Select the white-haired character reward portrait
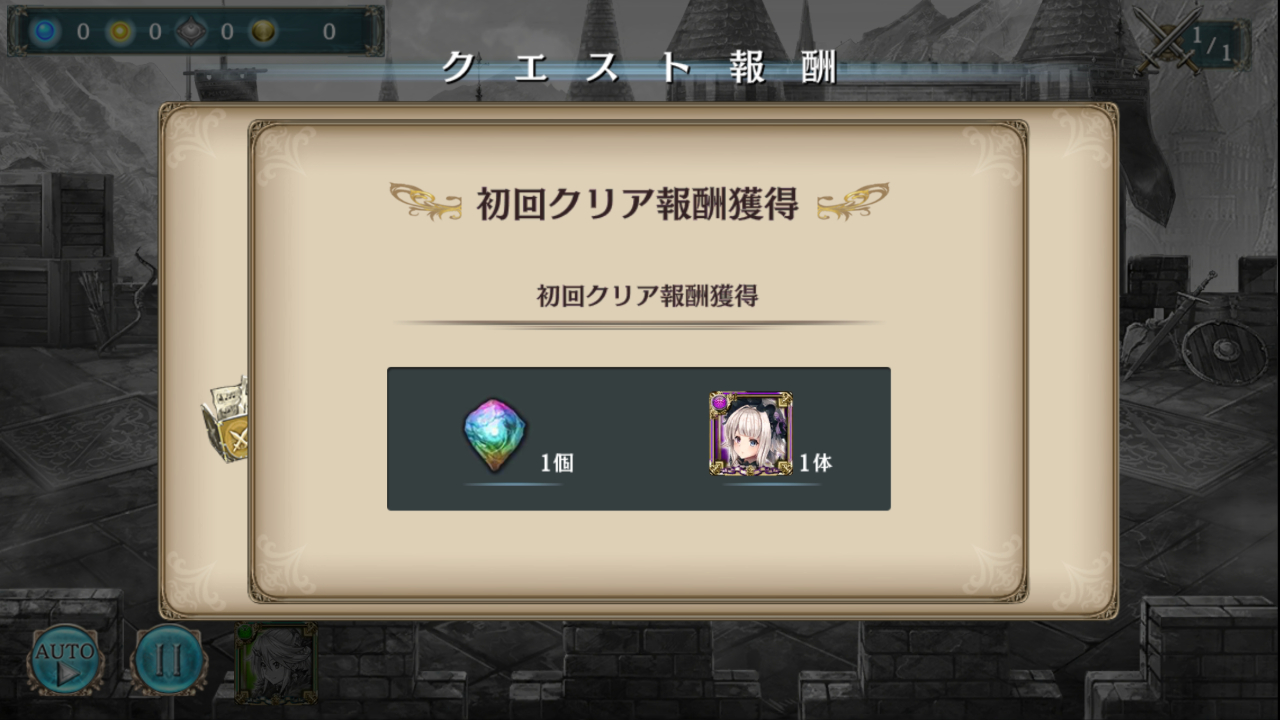Screen dimensions: 1280x720 coord(751,433)
